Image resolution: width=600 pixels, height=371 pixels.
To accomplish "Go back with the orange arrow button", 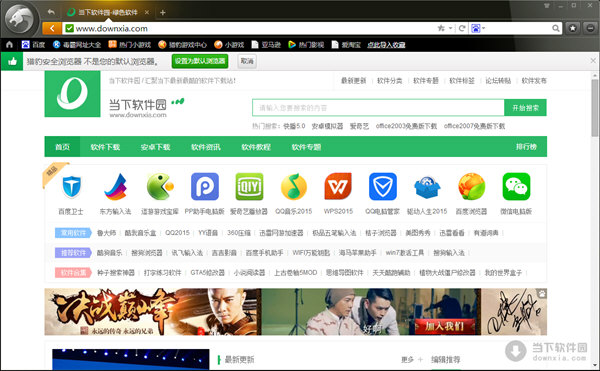I will 52,28.
